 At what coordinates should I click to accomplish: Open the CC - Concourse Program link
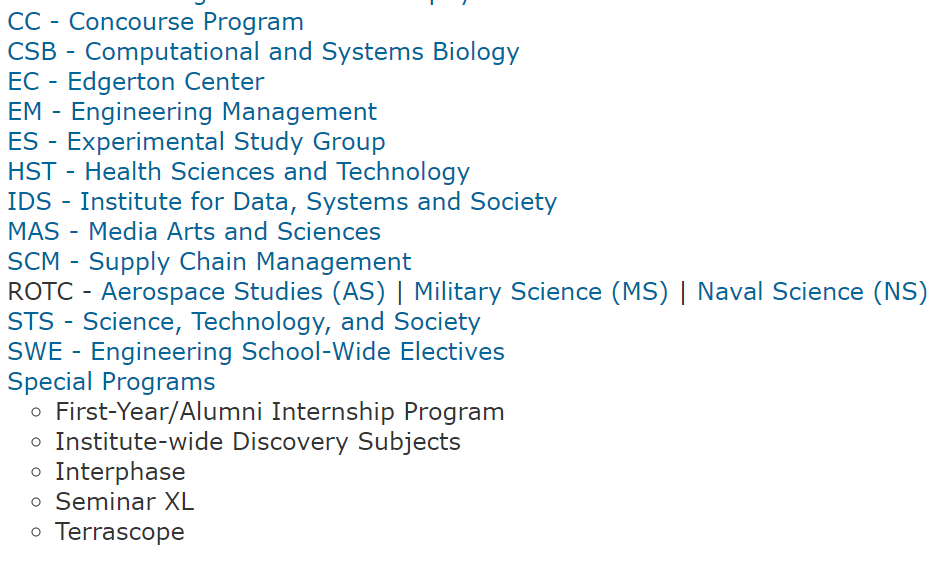(x=155, y=22)
